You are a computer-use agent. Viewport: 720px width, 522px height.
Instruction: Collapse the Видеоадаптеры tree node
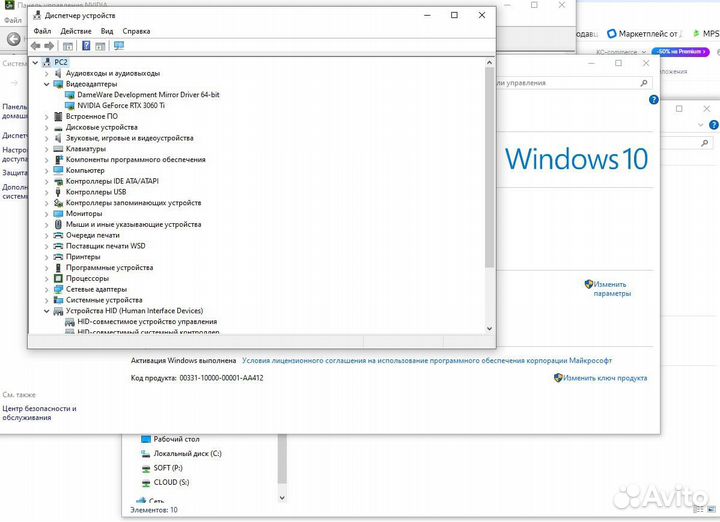pyautogui.click(x=46, y=84)
